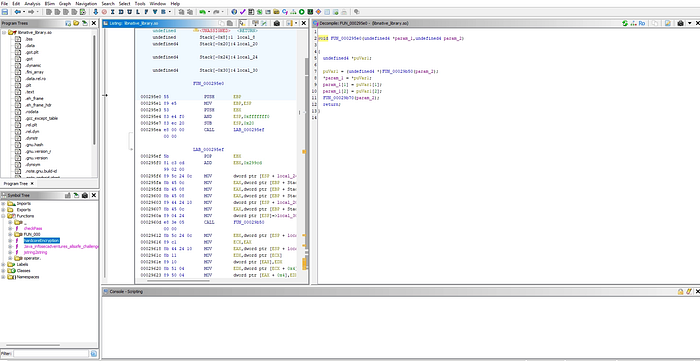Viewport: 700px width, 361px height.
Task: Navigate back with the blue left arrow
Action: [x=18, y=12]
